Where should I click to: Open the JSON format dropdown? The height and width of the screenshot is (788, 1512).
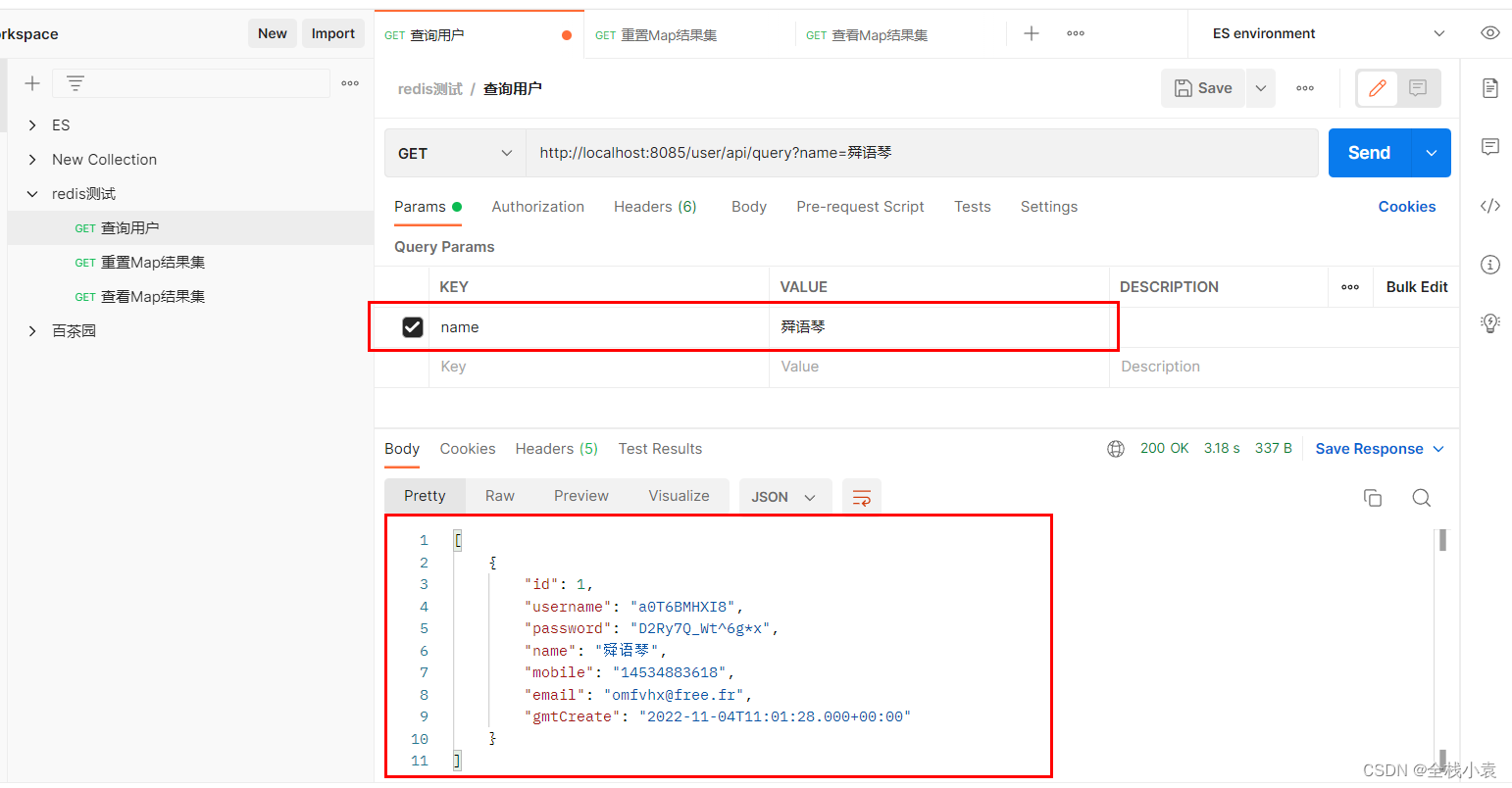[784, 497]
